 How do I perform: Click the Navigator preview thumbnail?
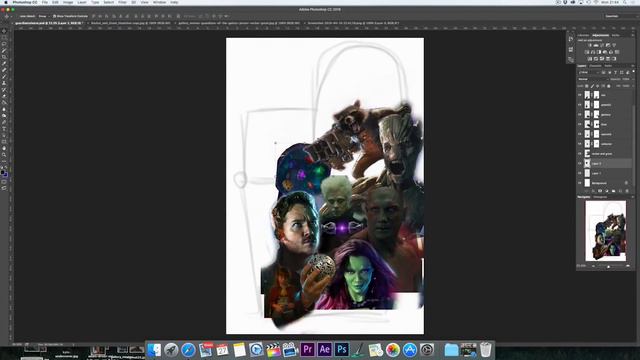pos(605,231)
